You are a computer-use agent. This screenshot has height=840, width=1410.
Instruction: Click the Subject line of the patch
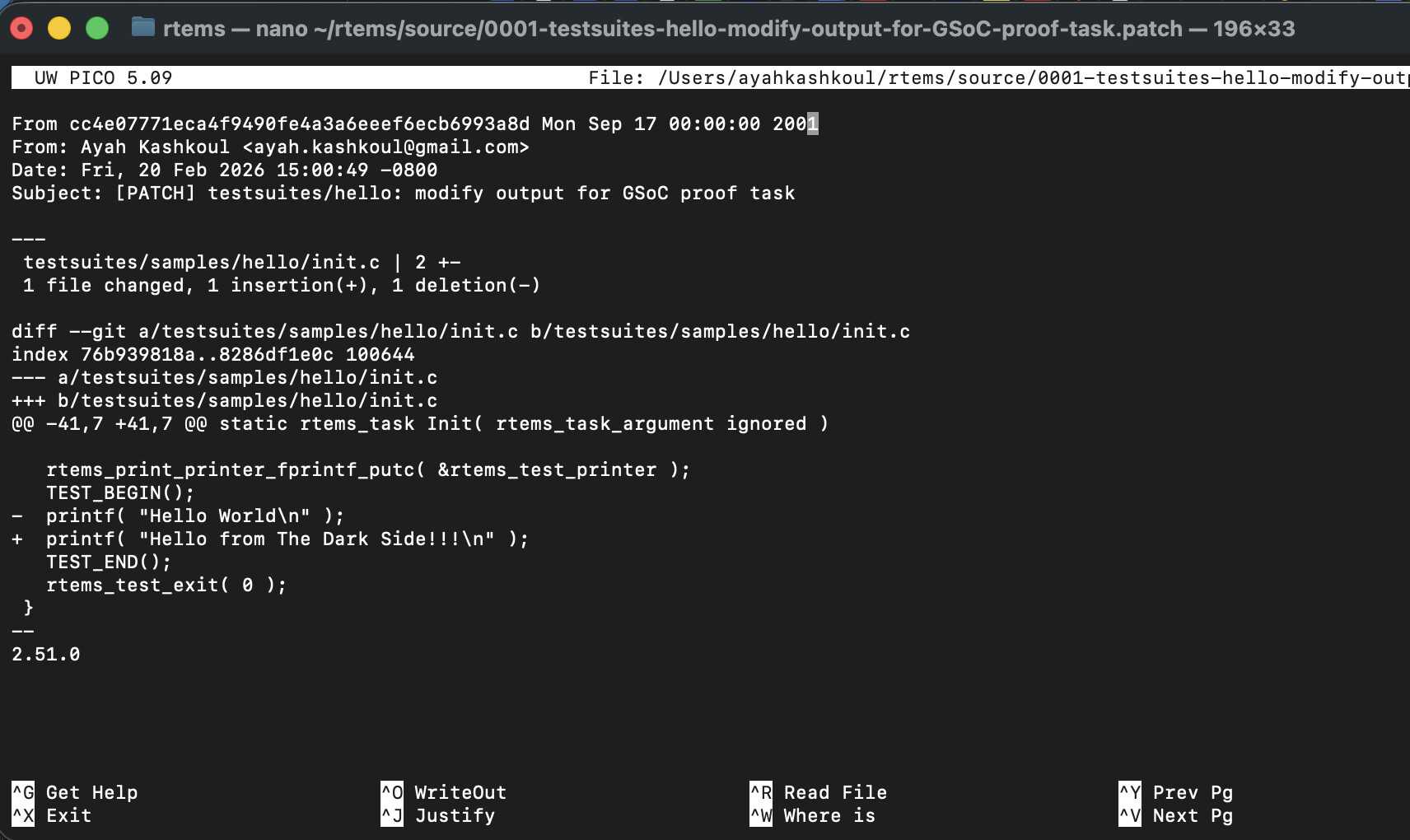click(x=404, y=193)
